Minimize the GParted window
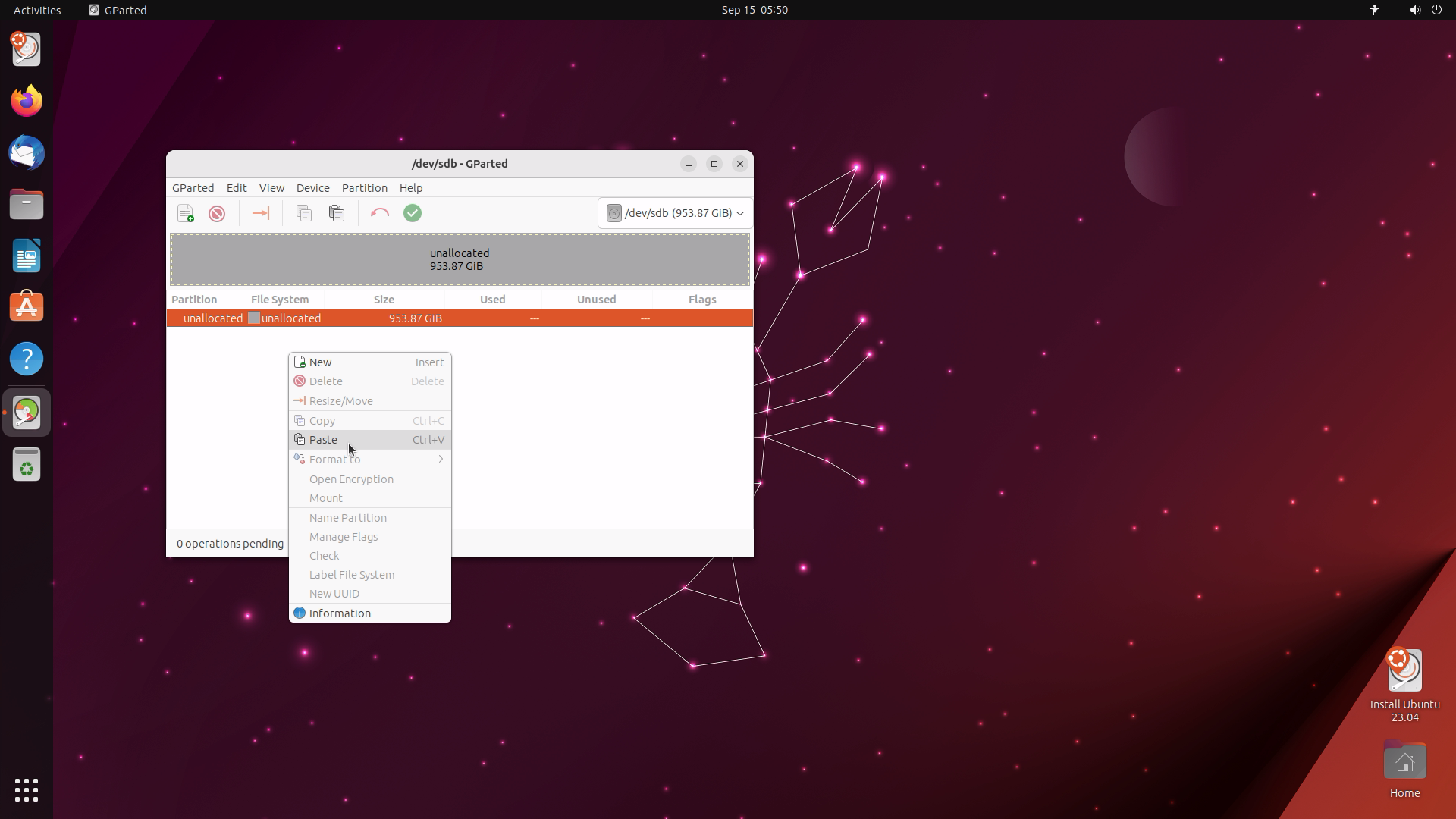Image resolution: width=1456 pixels, height=819 pixels. click(x=689, y=164)
